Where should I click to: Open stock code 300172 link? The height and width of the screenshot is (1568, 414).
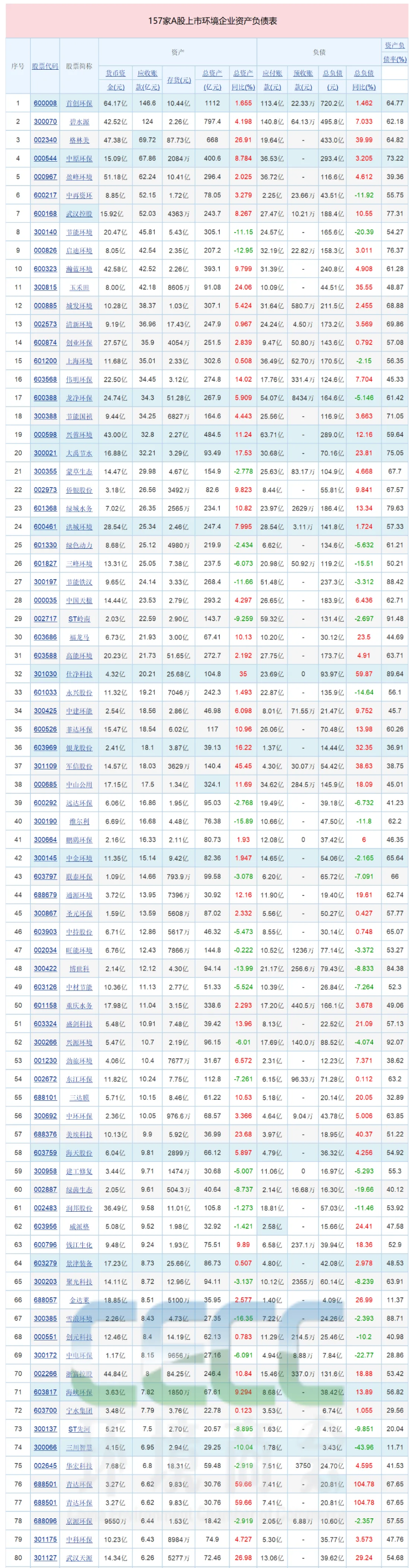[x=45, y=1355]
